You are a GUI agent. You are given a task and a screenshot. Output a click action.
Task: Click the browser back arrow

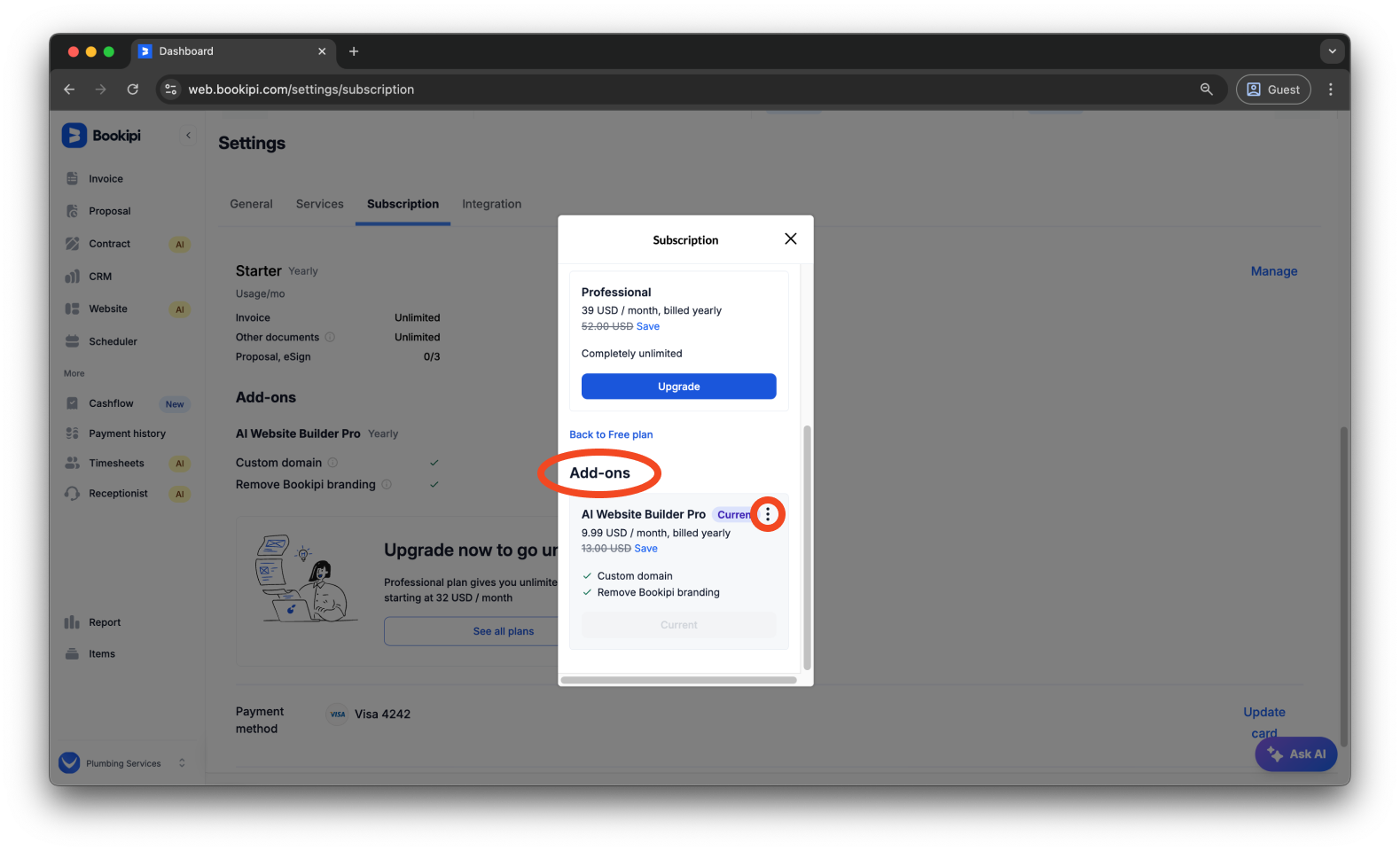(69, 90)
